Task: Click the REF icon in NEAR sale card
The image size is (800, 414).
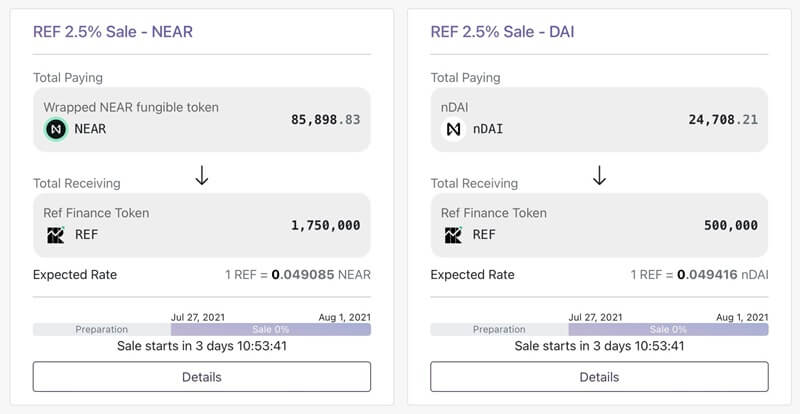Action: (56, 235)
